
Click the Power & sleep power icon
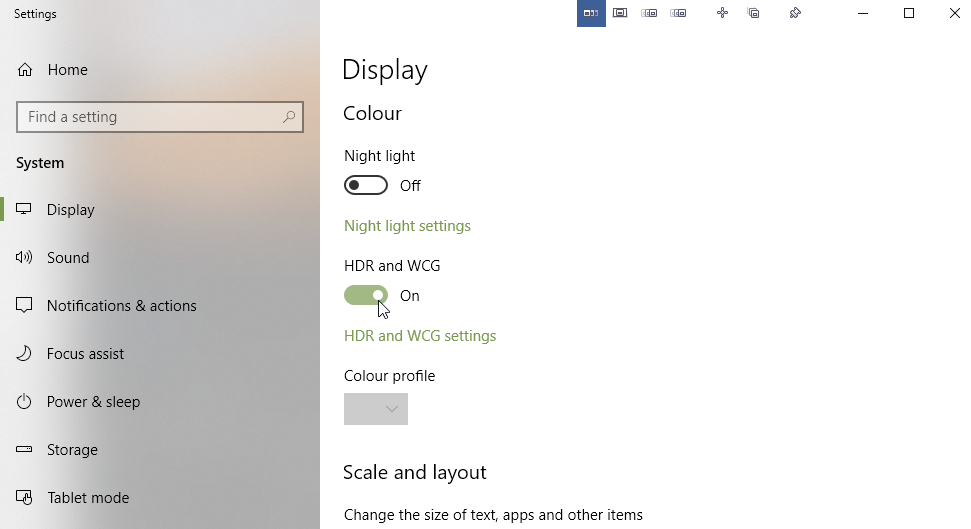click(x=25, y=402)
